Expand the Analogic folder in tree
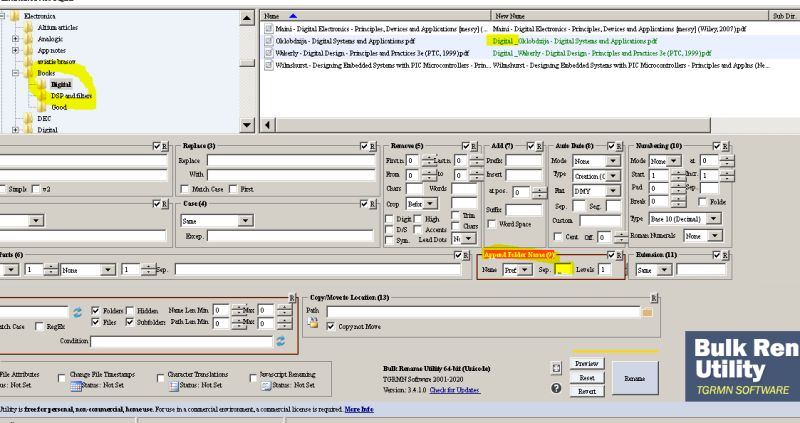Image resolution: width=800 pixels, height=423 pixels. click(15, 39)
